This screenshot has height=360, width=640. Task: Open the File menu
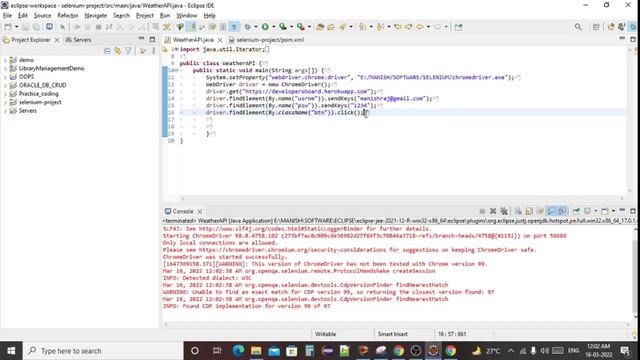pos(7,16)
